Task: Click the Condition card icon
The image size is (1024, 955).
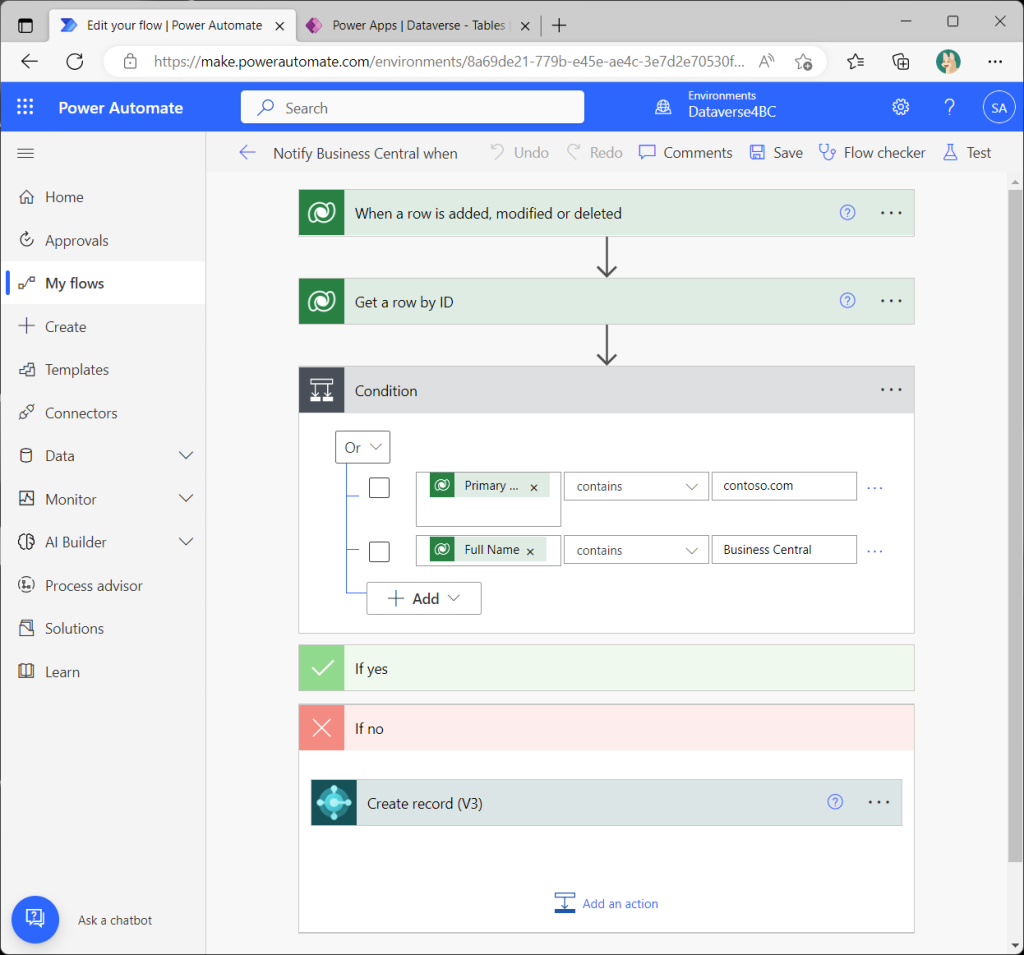Action: click(321, 390)
